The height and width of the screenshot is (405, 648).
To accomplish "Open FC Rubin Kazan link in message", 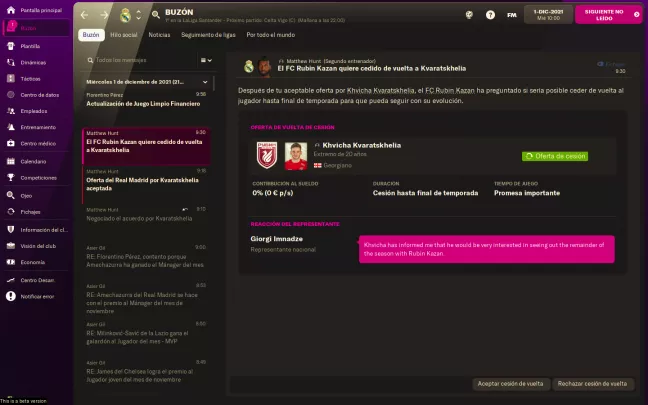I will 450,91.
